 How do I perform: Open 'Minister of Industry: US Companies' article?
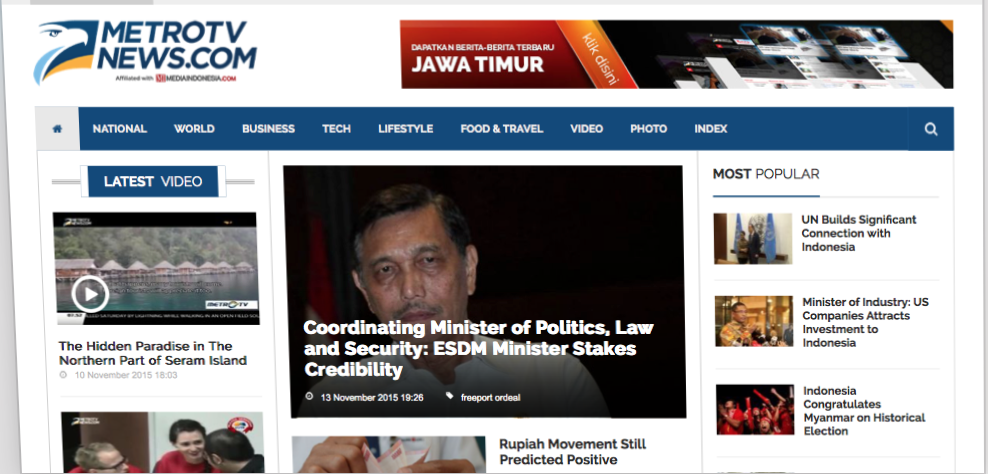click(x=865, y=323)
